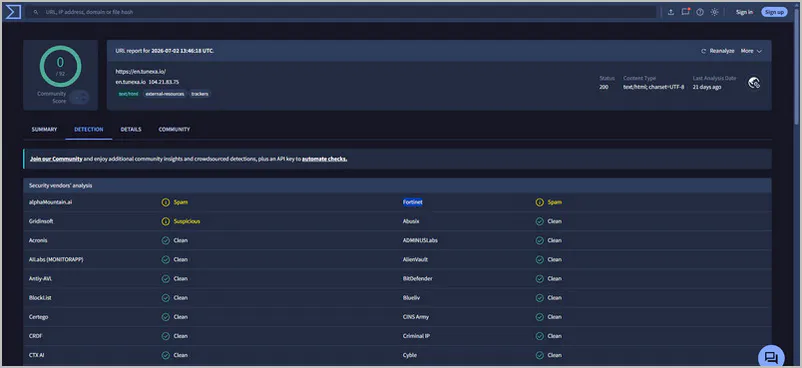Click the Reanalyze button
Image resolution: width=802 pixels, height=368 pixels.
tap(718, 51)
